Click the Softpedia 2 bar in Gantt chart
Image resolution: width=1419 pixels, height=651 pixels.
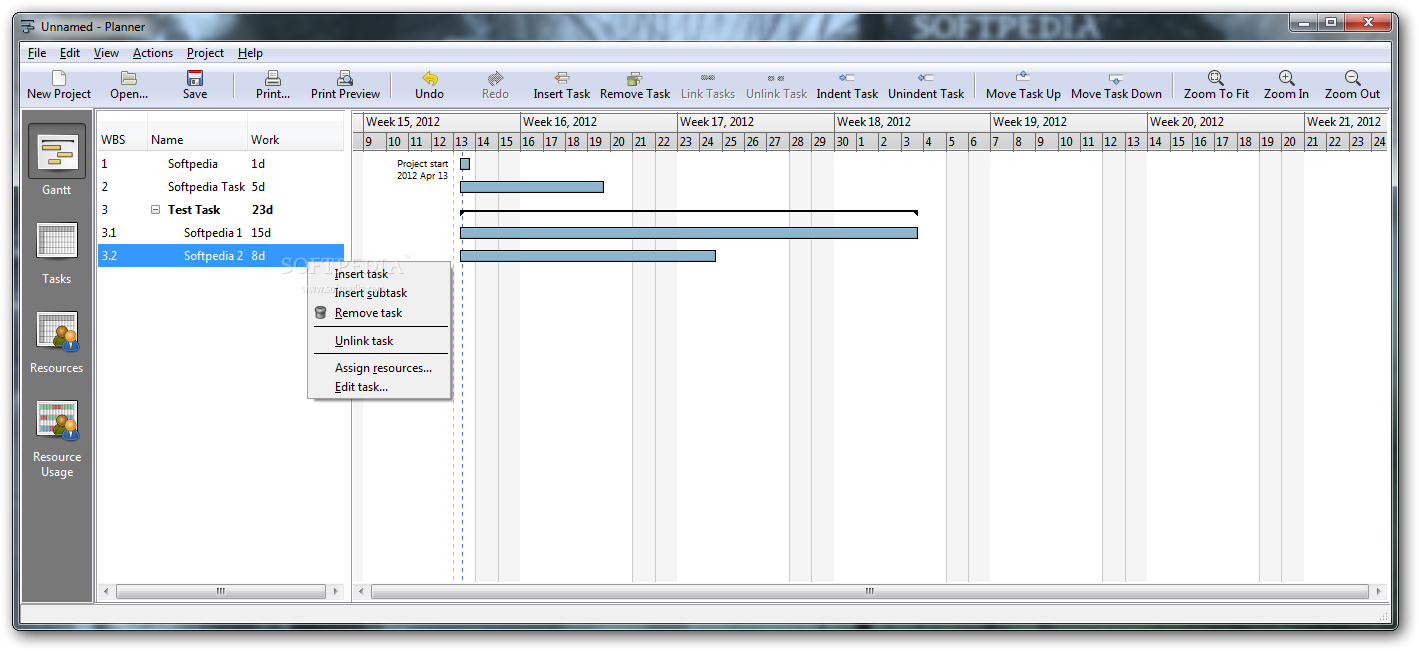[x=588, y=256]
